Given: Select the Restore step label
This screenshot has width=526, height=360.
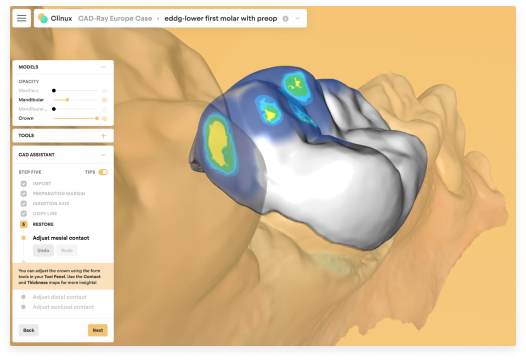Looking at the screenshot, I should [x=43, y=224].
